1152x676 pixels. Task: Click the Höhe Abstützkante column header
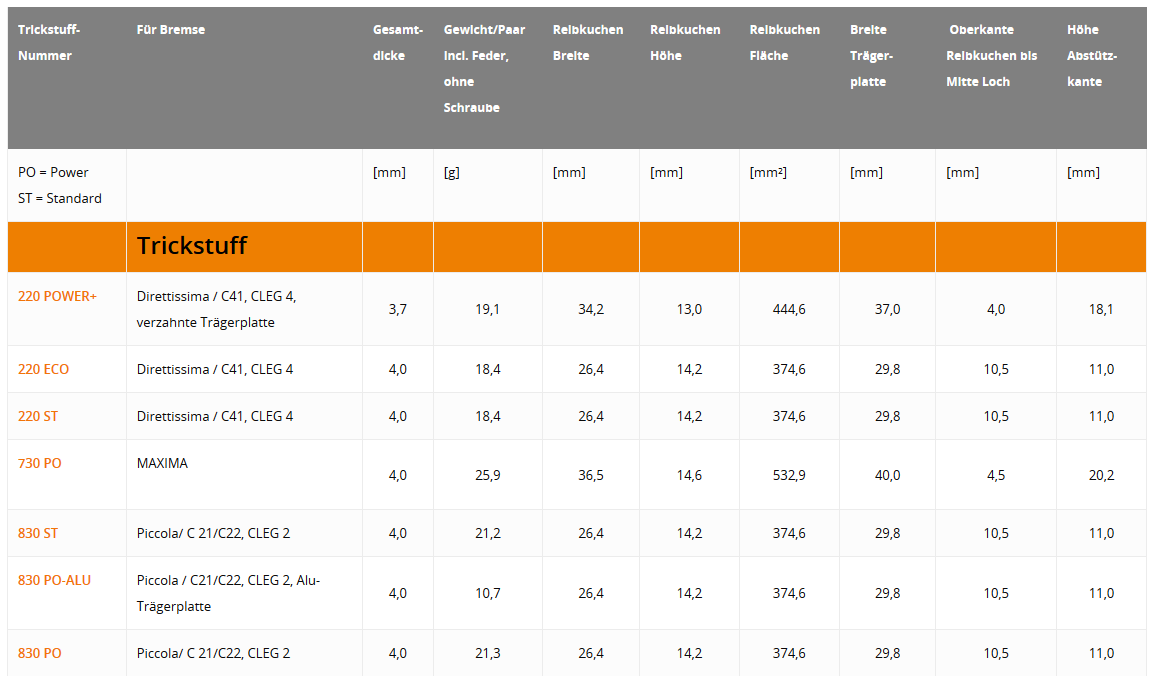coord(1092,56)
